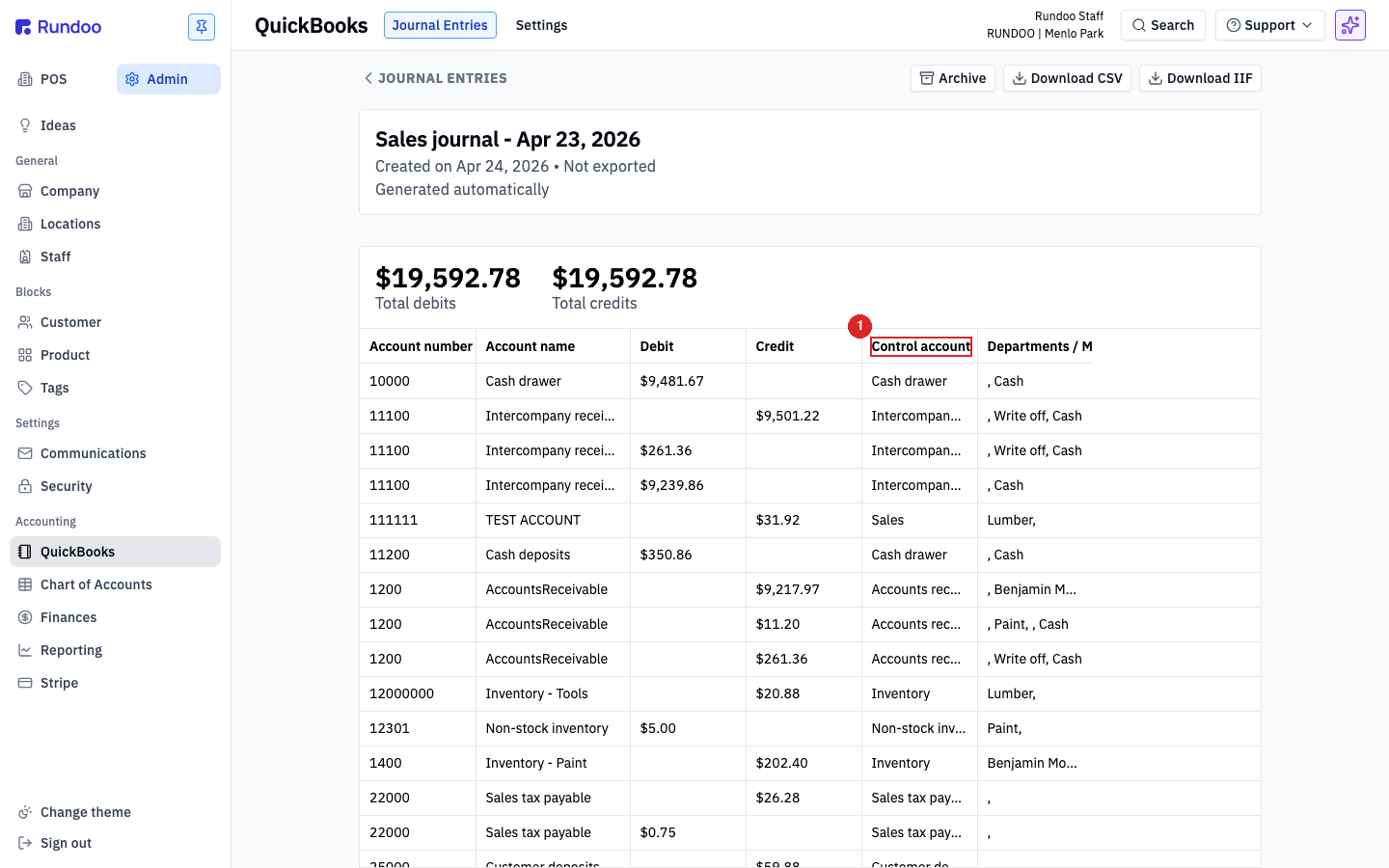
Task: Click the Search magnifier icon
Action: (1139, 25)
